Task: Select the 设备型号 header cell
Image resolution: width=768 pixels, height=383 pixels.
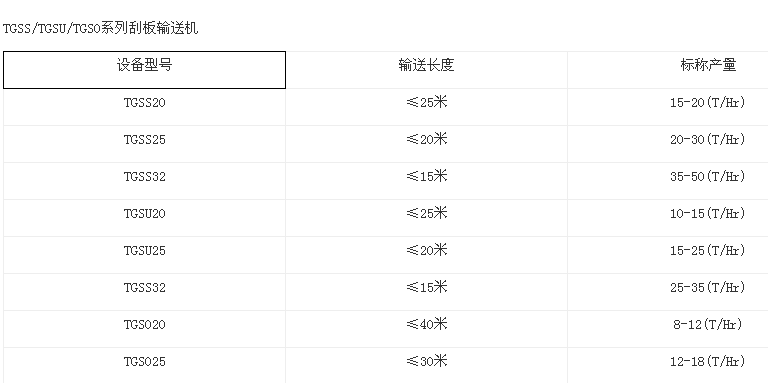Action: click(144, 70)
